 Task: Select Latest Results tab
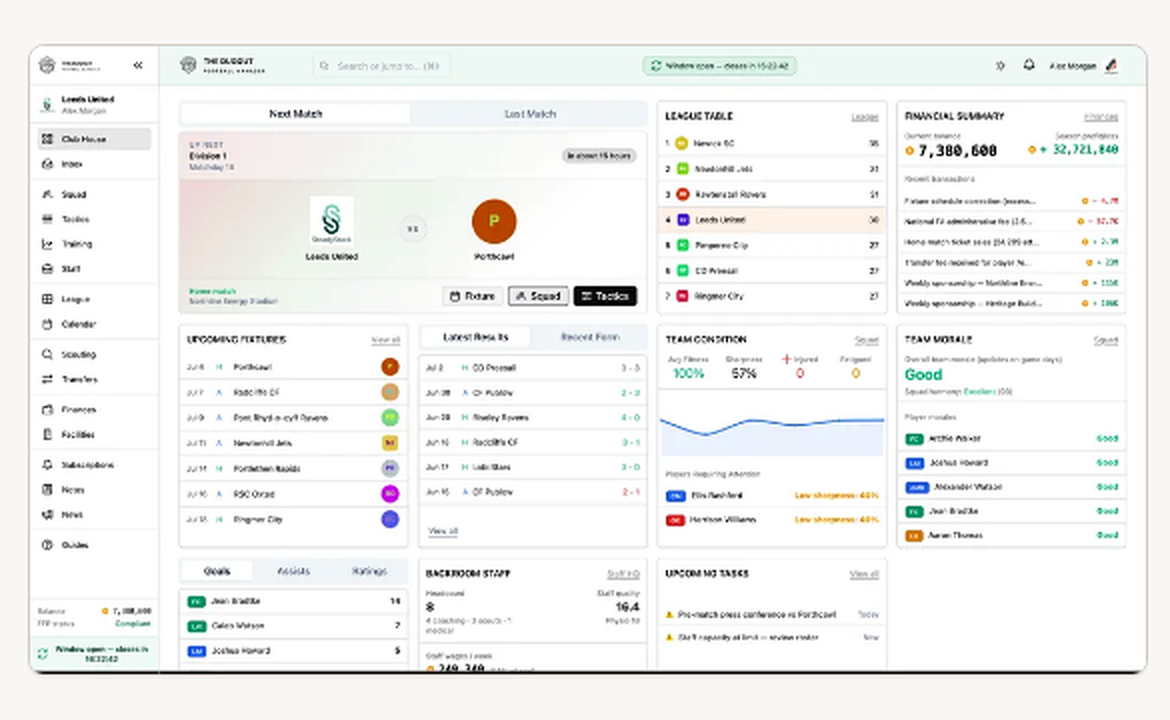475,337
